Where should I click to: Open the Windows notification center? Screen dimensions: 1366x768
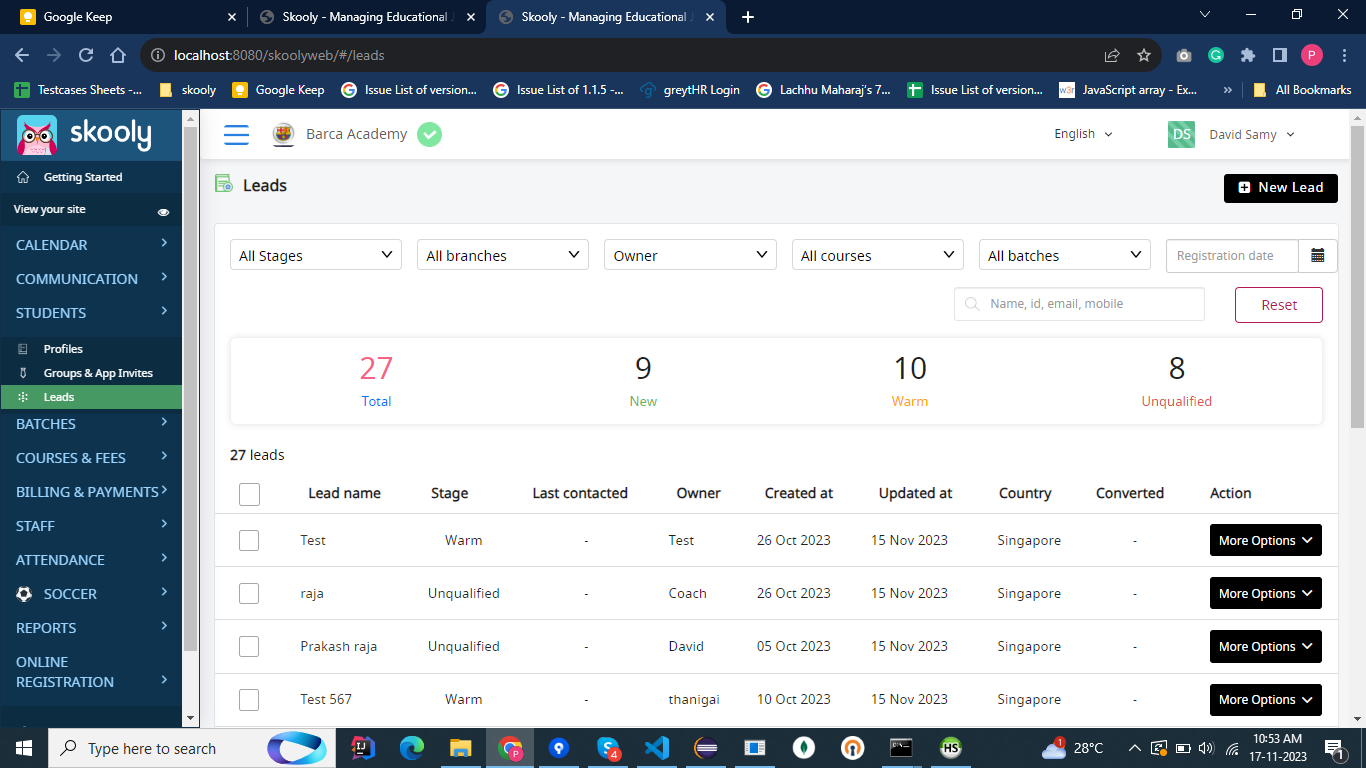1334,748
